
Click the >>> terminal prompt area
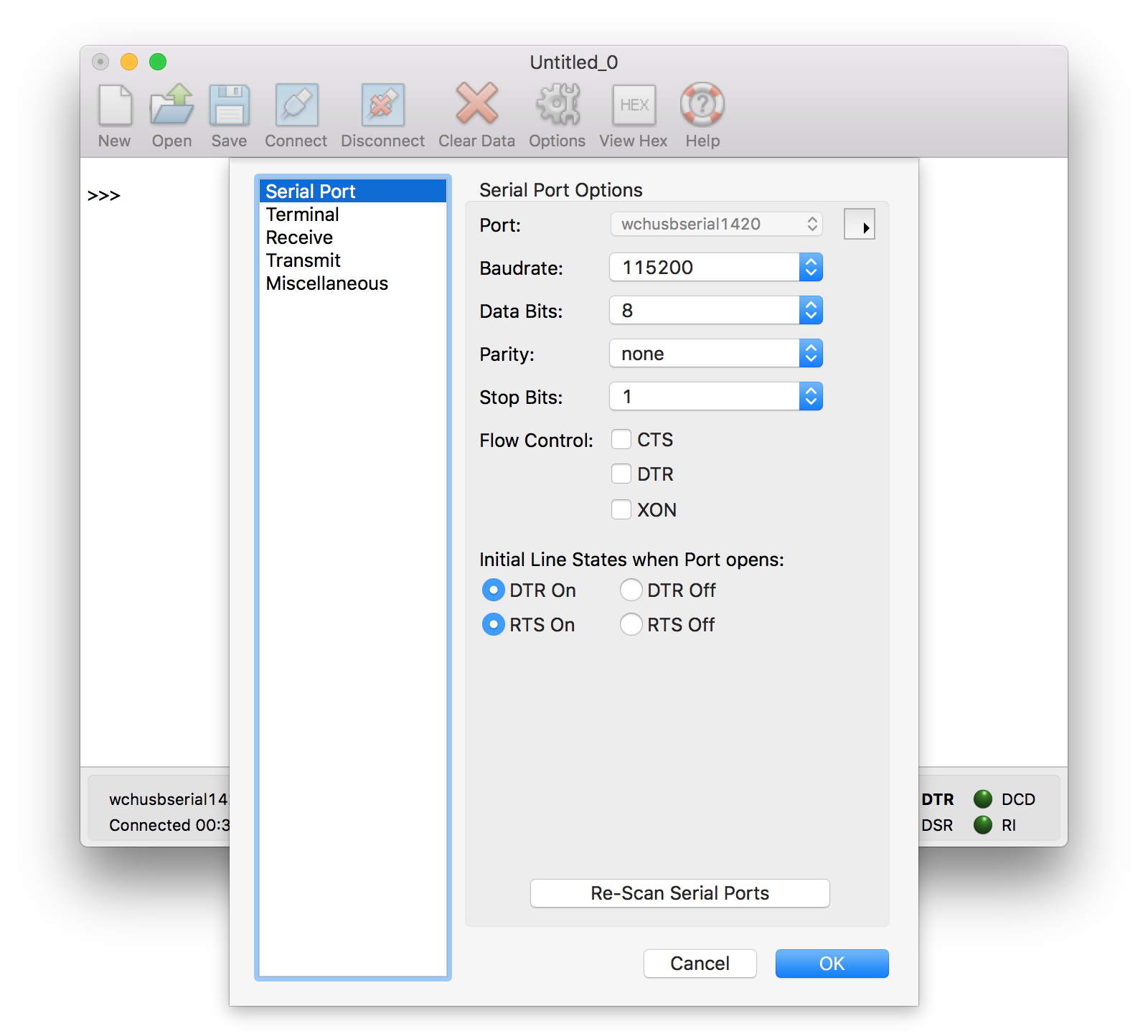click(x=104, y=195)
